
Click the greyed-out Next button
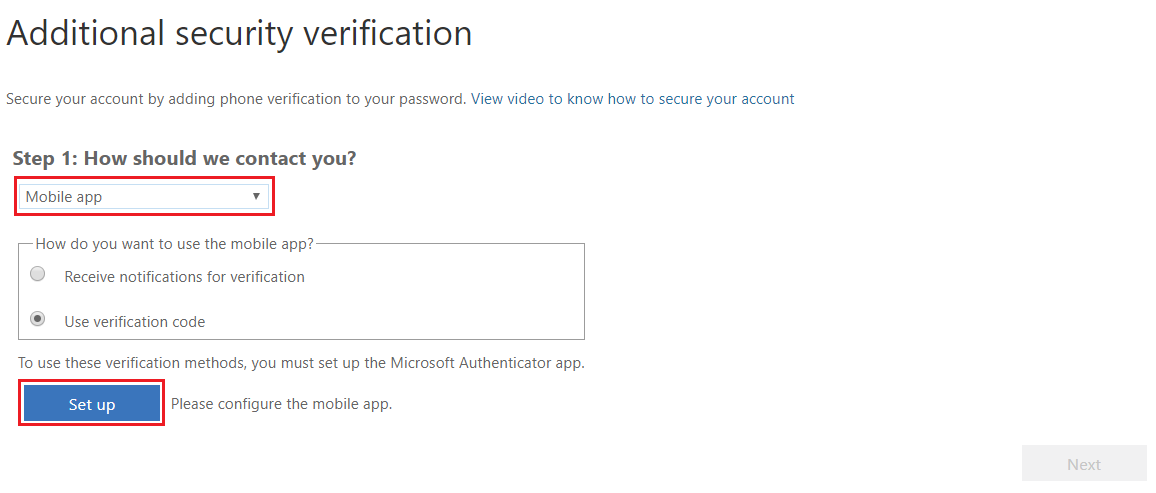(x=1083, y=464)
